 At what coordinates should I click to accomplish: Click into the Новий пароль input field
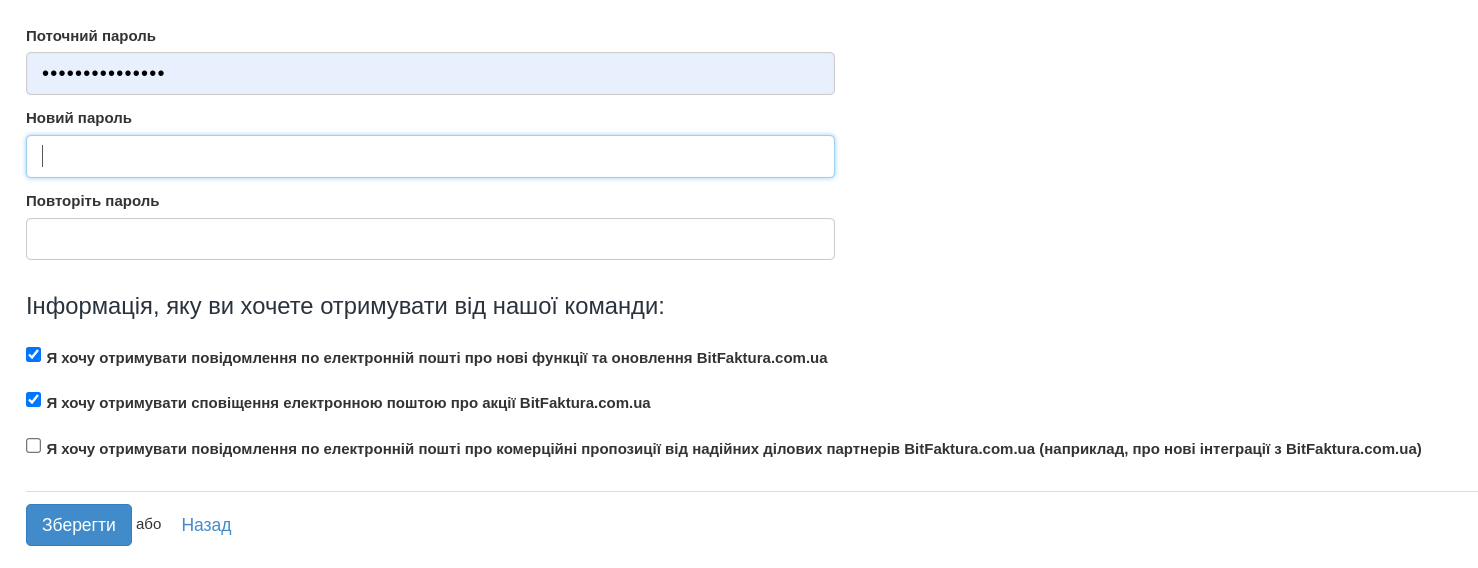coord(430,157)
